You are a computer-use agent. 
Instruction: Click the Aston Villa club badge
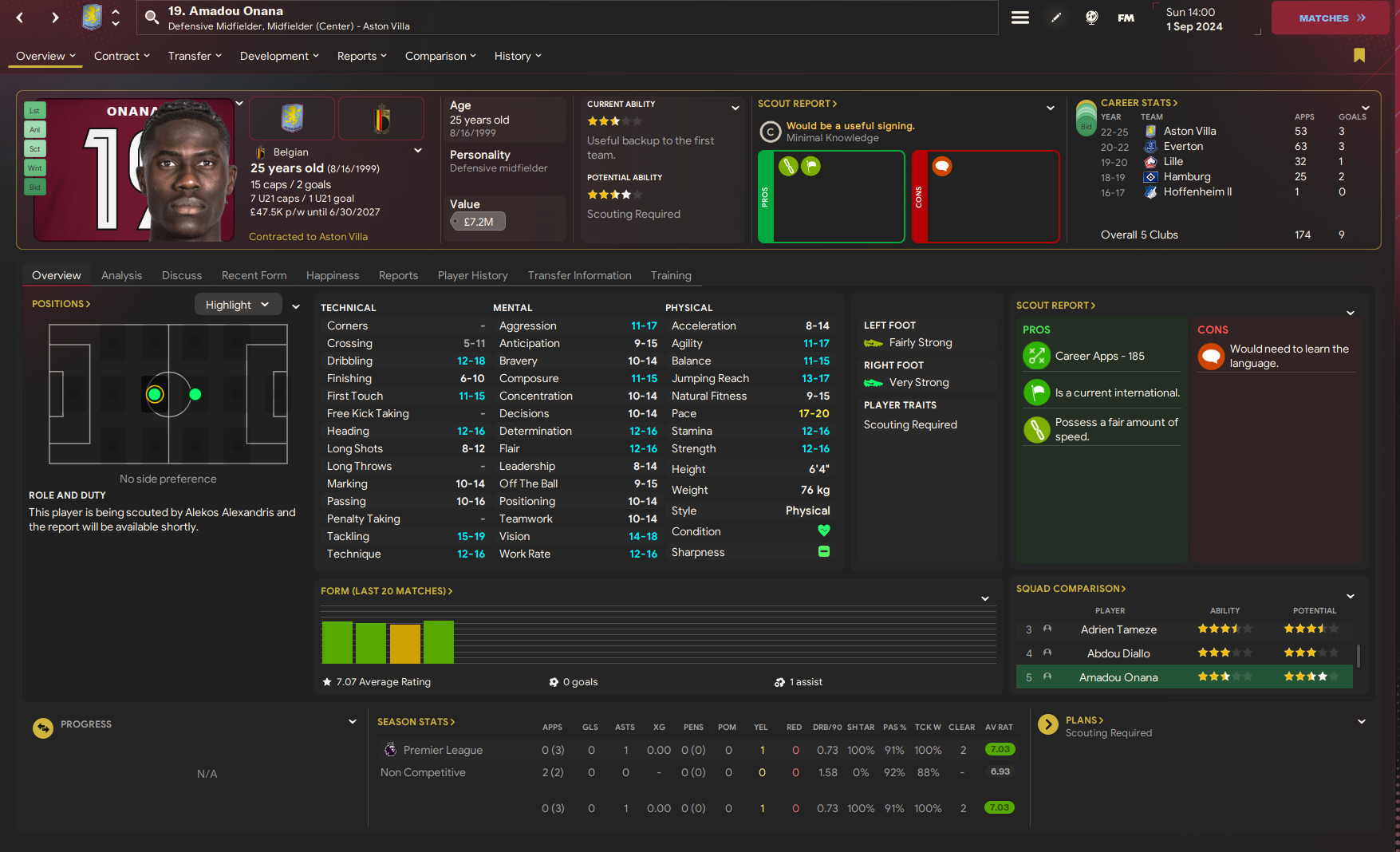292,118
